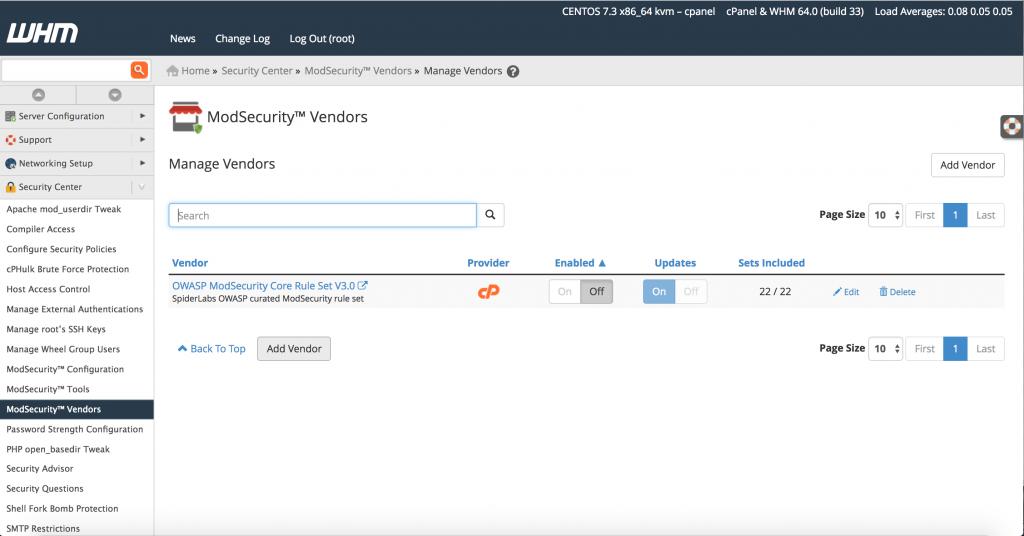Expand the Networking Setup section arrow
1024x536 pixels.
point(142,163)
